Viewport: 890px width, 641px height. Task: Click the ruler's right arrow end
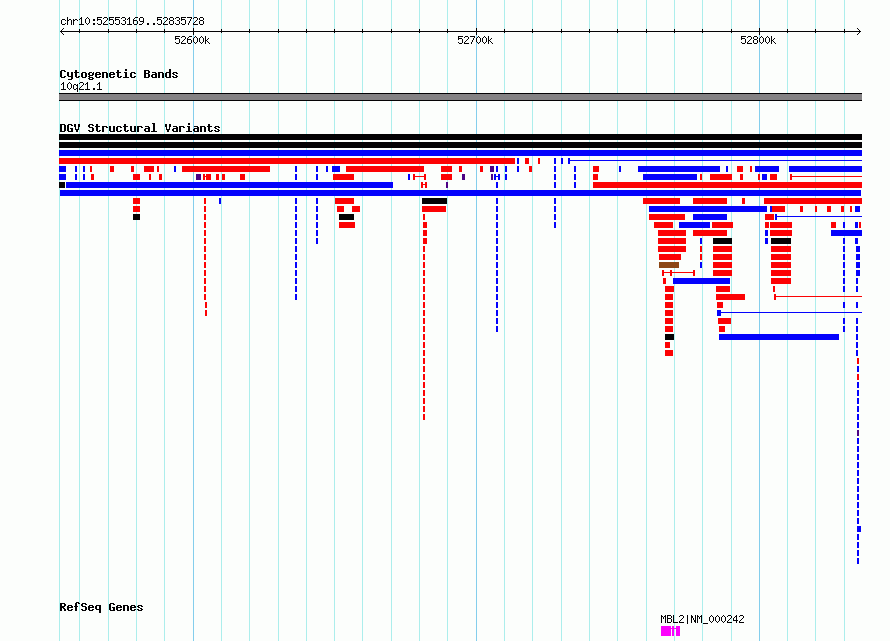pos(859,32)
